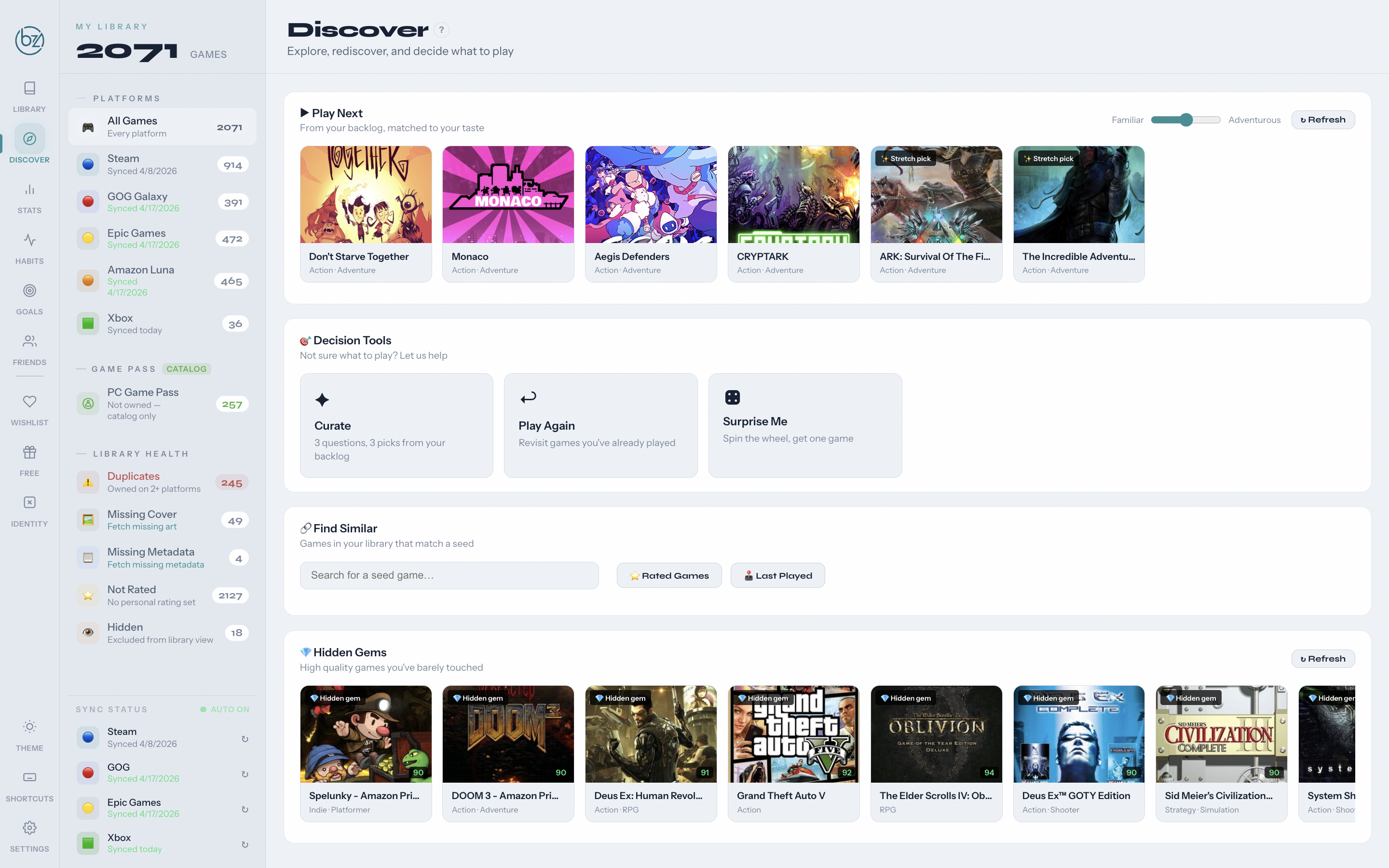1389x868 pixels.
Task: Toggle AUTO ON sync status
Action: point(224,709)
